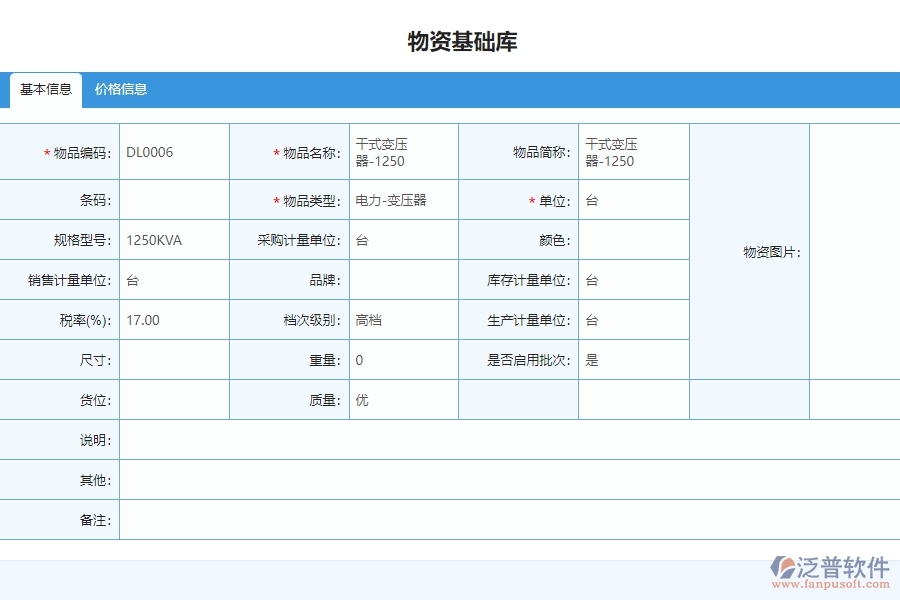Image resolution: width=900 pixels, height=600 pixels.
Task: Click the 品牌 input field
Action: [x=402, y=280]
